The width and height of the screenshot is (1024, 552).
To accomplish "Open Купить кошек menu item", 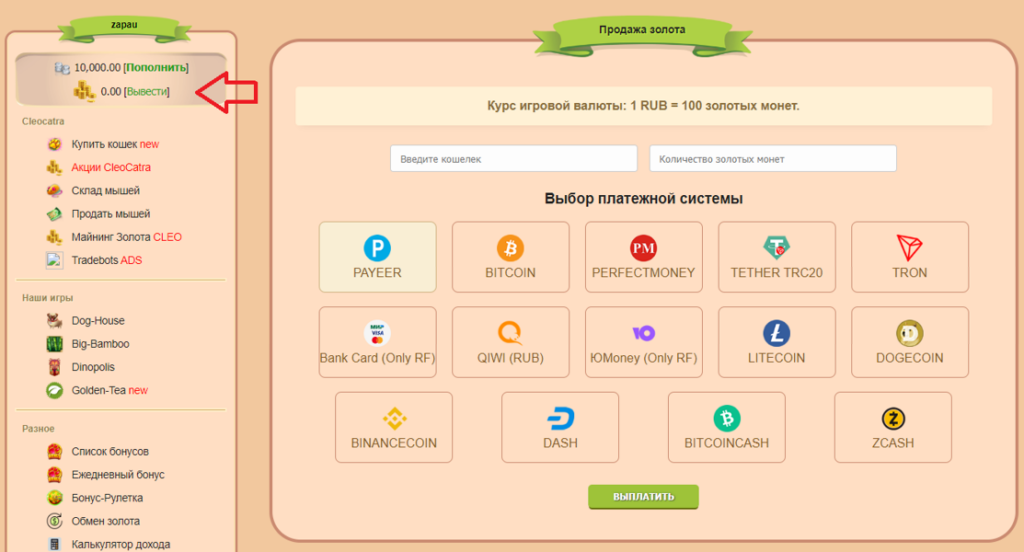I will [x=115, y=144].
